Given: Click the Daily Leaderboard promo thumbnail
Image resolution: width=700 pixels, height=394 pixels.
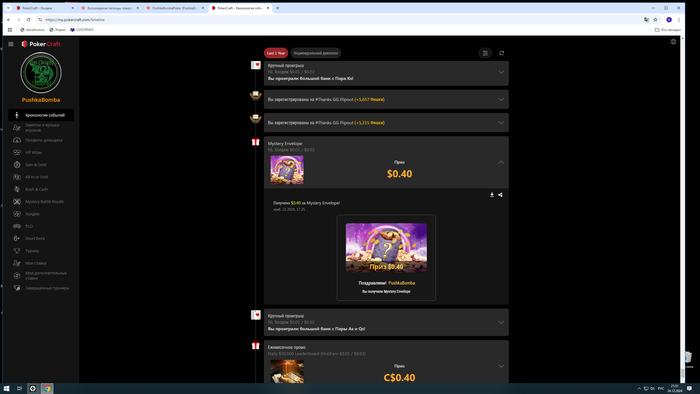Looking at the screenshot, I should 287,371.
